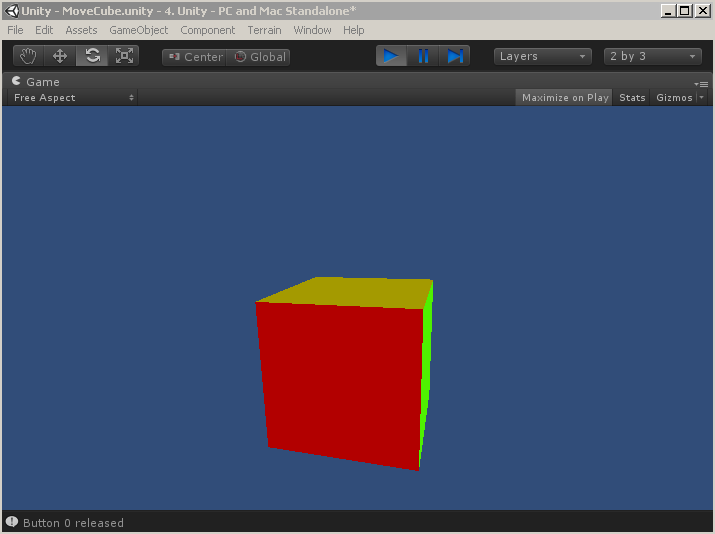Select the Rotate tool

[x=92, y=56]
